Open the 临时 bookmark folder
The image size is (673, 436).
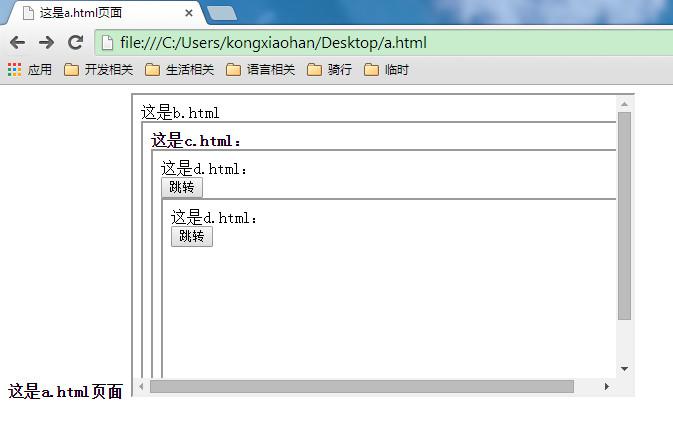[x=386, y=70]
